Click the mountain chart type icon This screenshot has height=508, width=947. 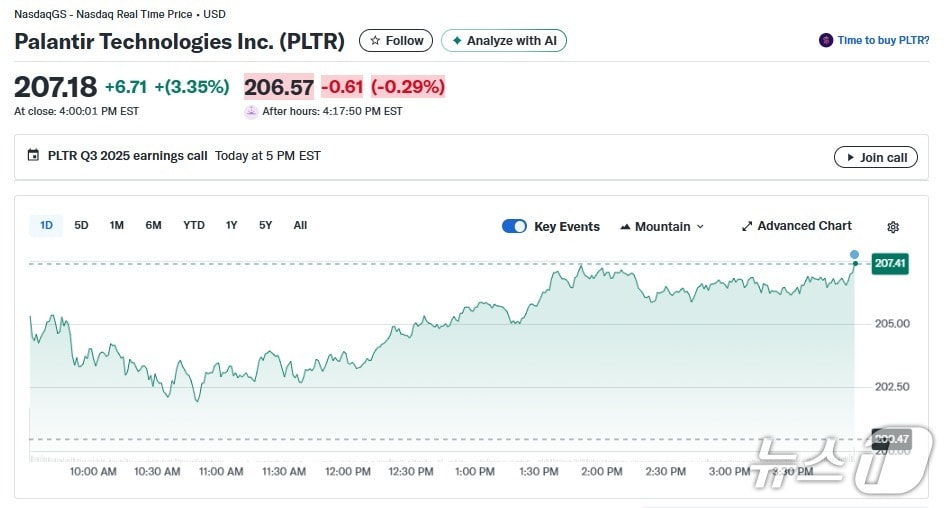625,227
